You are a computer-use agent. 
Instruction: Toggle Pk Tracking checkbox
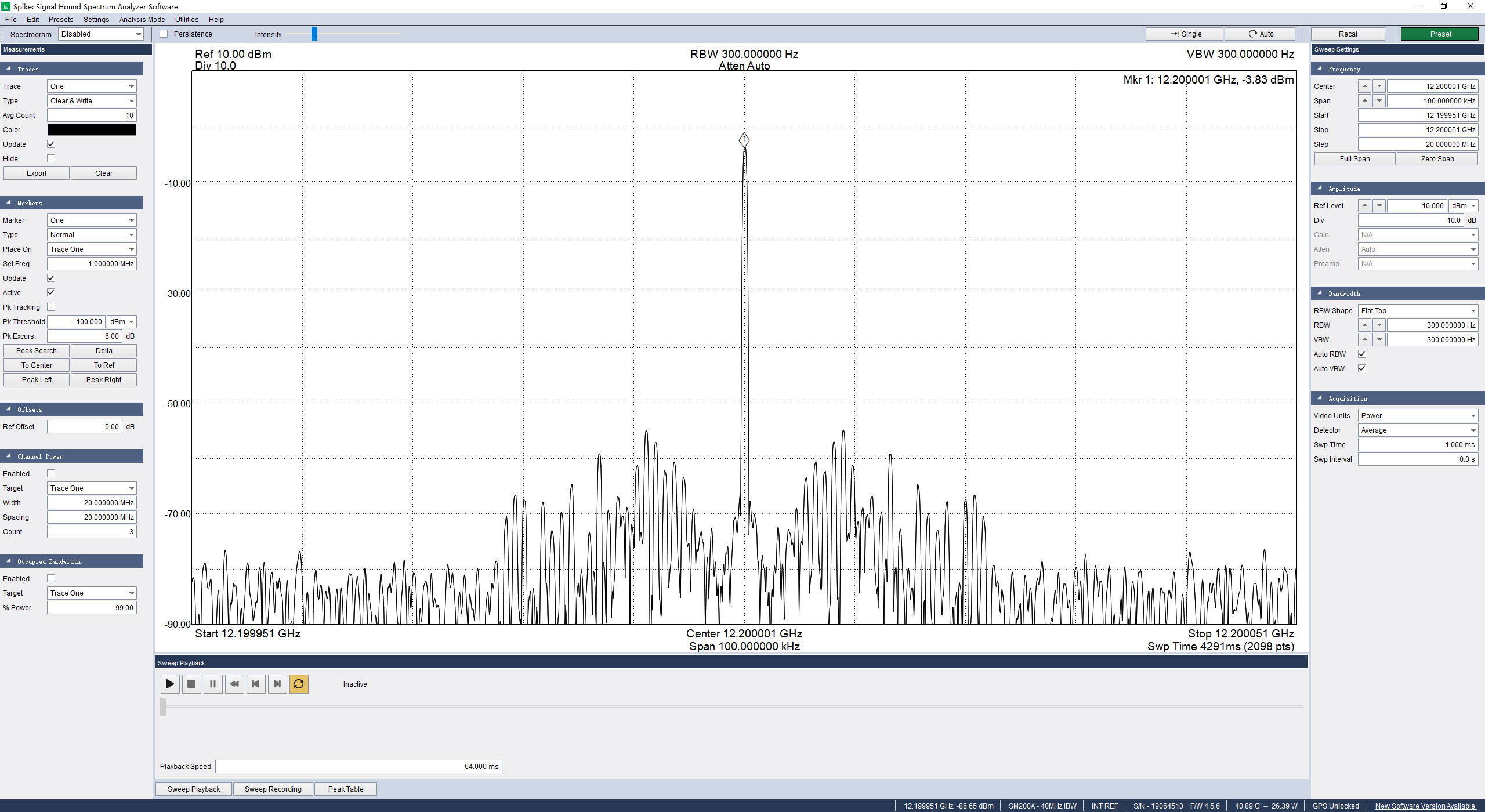coord(51,307)
